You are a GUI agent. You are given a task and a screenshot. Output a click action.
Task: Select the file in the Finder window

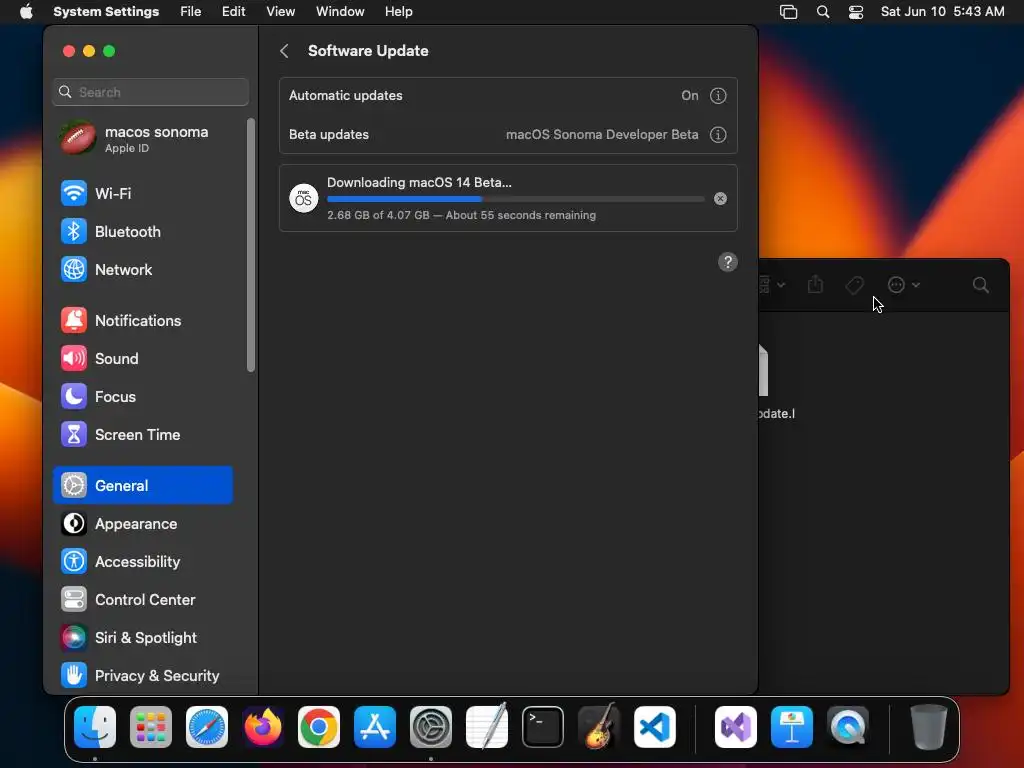point(763,370)
